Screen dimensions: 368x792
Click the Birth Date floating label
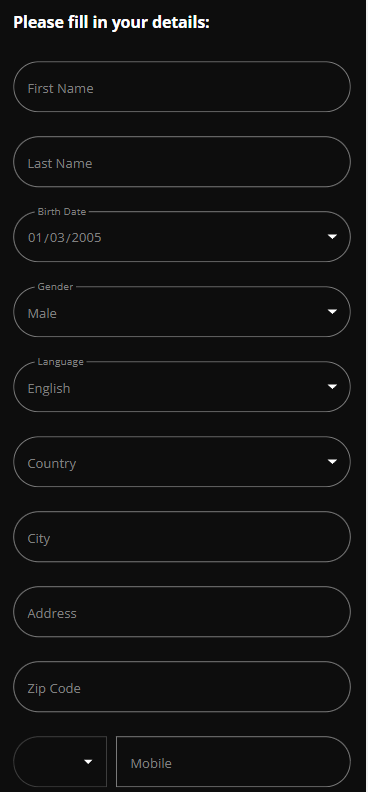tap(62, 212)
